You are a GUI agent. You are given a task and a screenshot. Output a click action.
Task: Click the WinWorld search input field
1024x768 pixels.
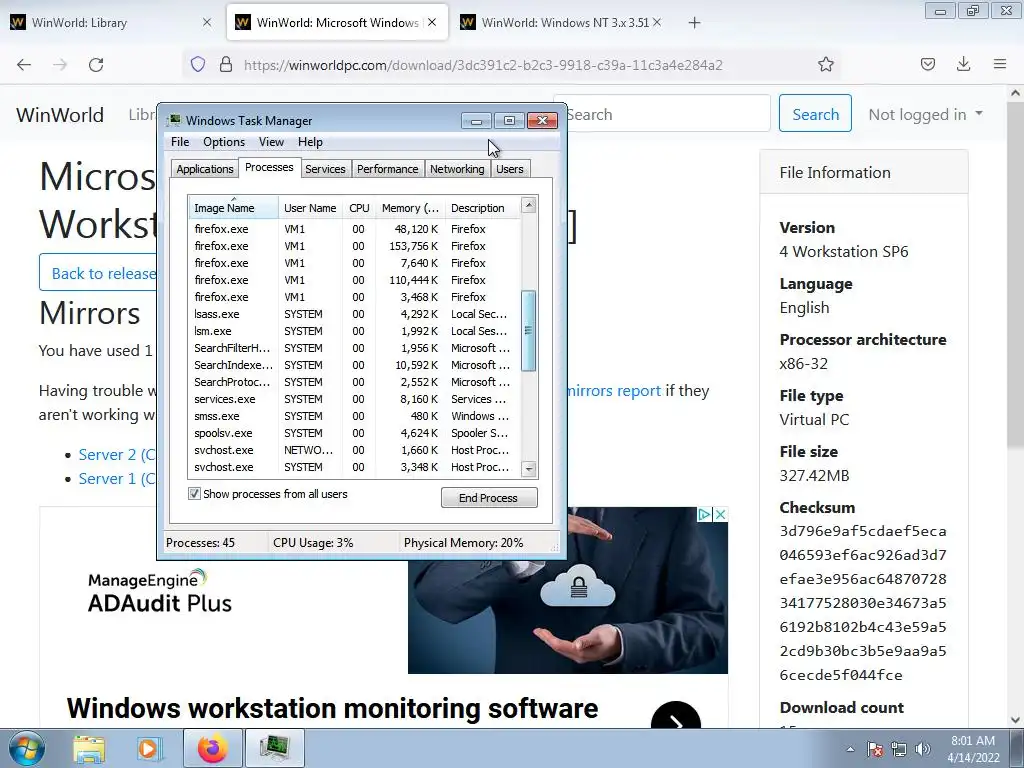(668, 113)
